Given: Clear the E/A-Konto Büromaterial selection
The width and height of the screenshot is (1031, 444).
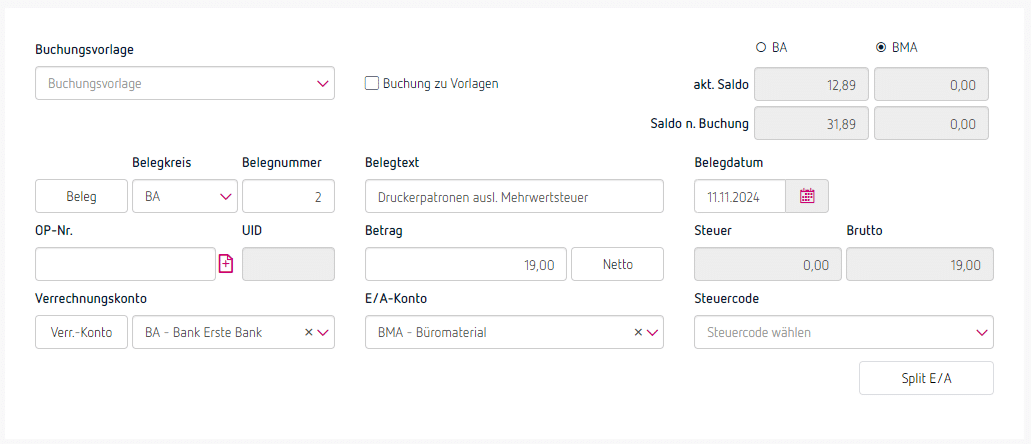Looking at the screenshot, I should coord(638,332).
